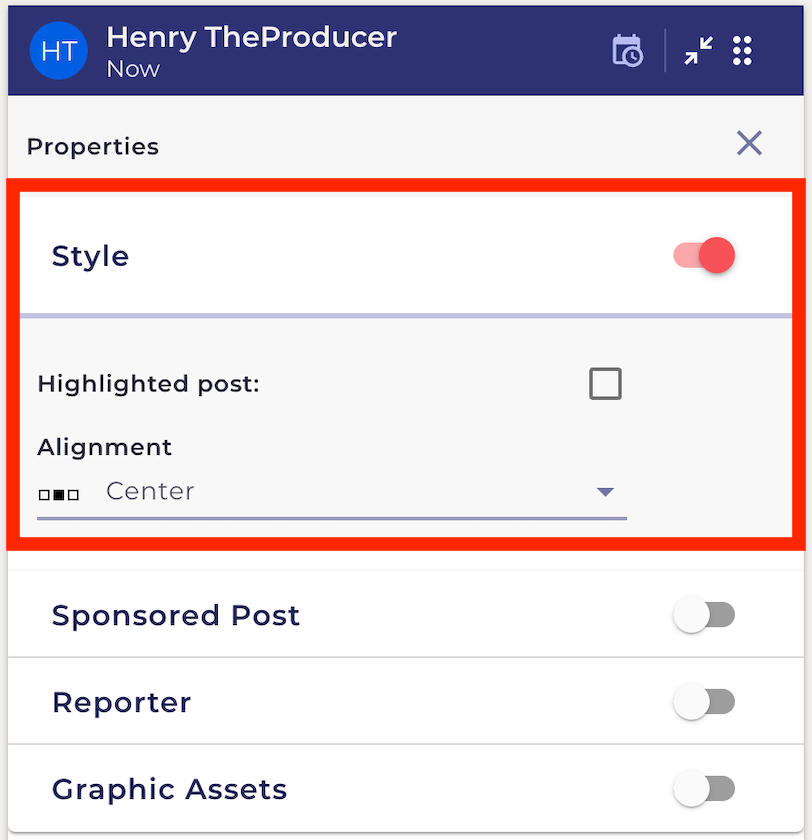Click the Now timestamp text

coord(133,69)
